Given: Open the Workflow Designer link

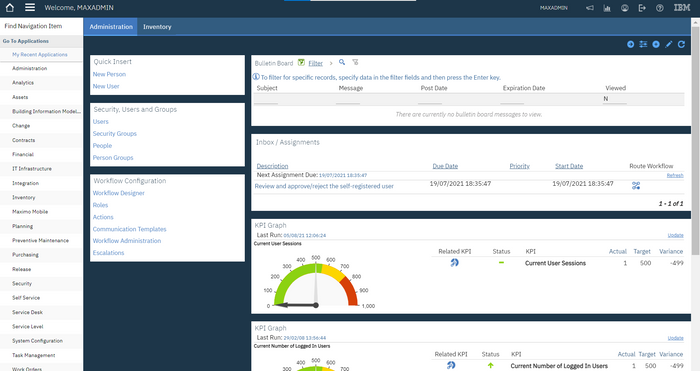Looking at the screenshot, I should pyautogui.click(x=119, y=193).
